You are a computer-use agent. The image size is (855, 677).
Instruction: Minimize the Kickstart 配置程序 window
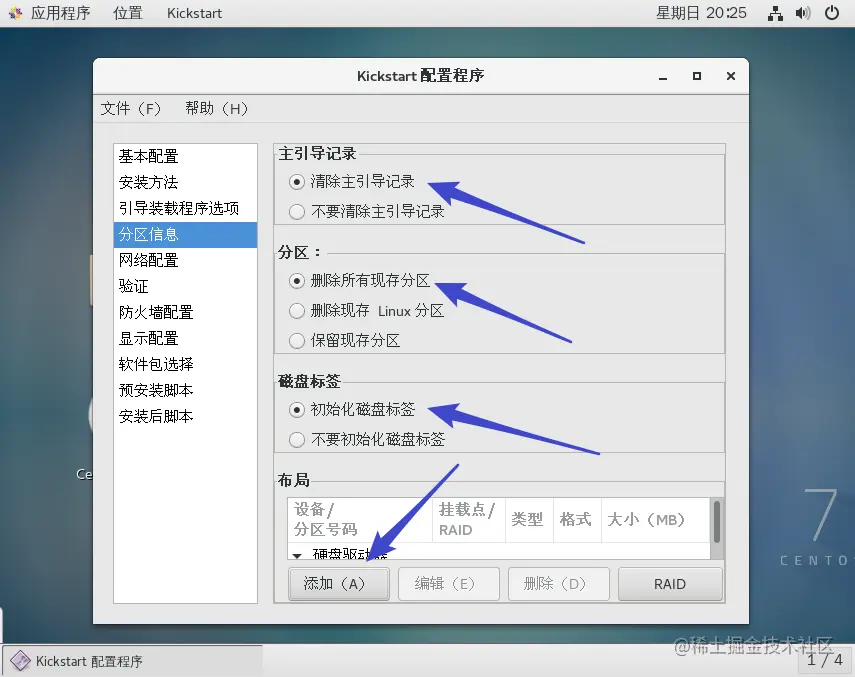(x=663, y=76)
